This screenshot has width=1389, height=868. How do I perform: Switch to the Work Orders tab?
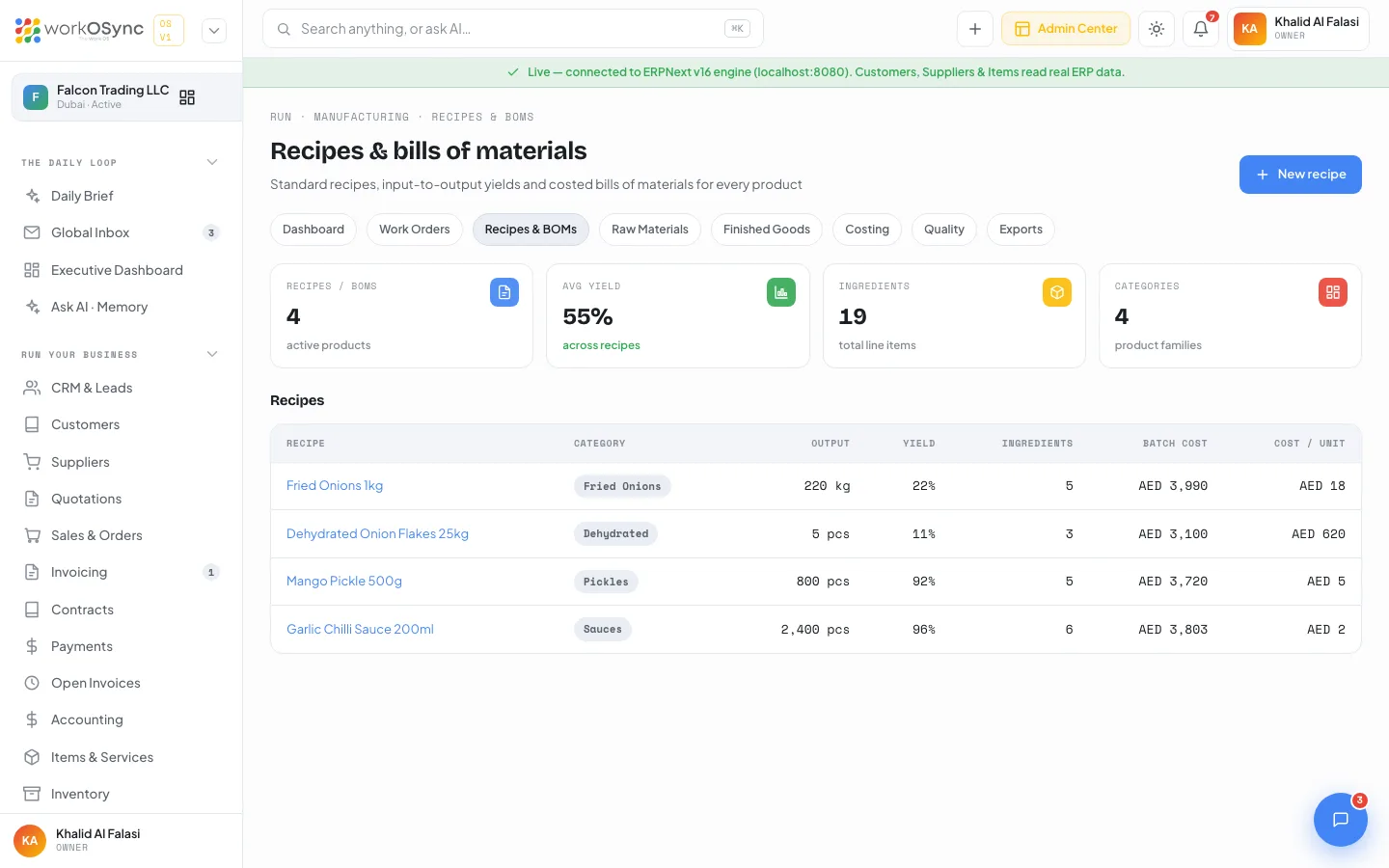[415, 230]
